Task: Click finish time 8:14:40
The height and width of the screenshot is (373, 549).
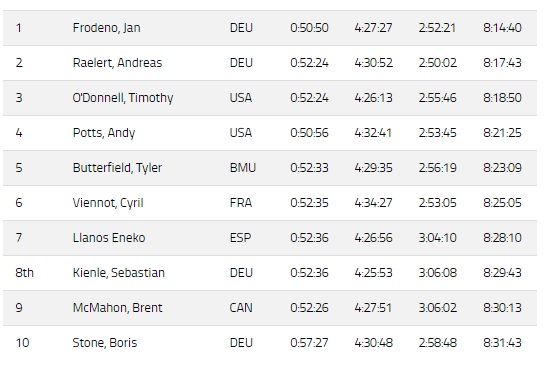Action: [502, 28]
